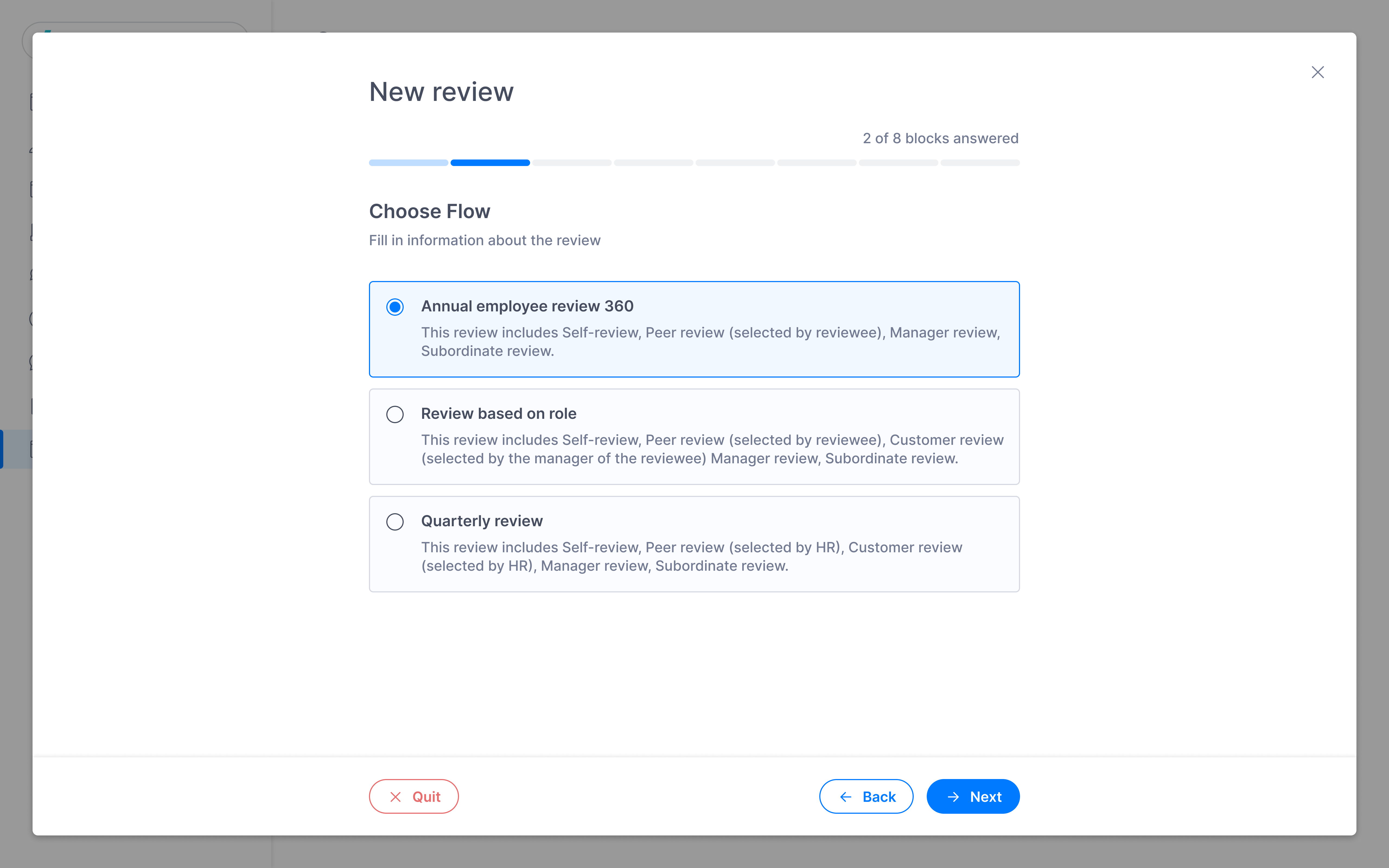Click the '2 of 8 blocks answered' text
Image resolution: width=1389 pixels, height=868 pixels.
pos(940,138)
